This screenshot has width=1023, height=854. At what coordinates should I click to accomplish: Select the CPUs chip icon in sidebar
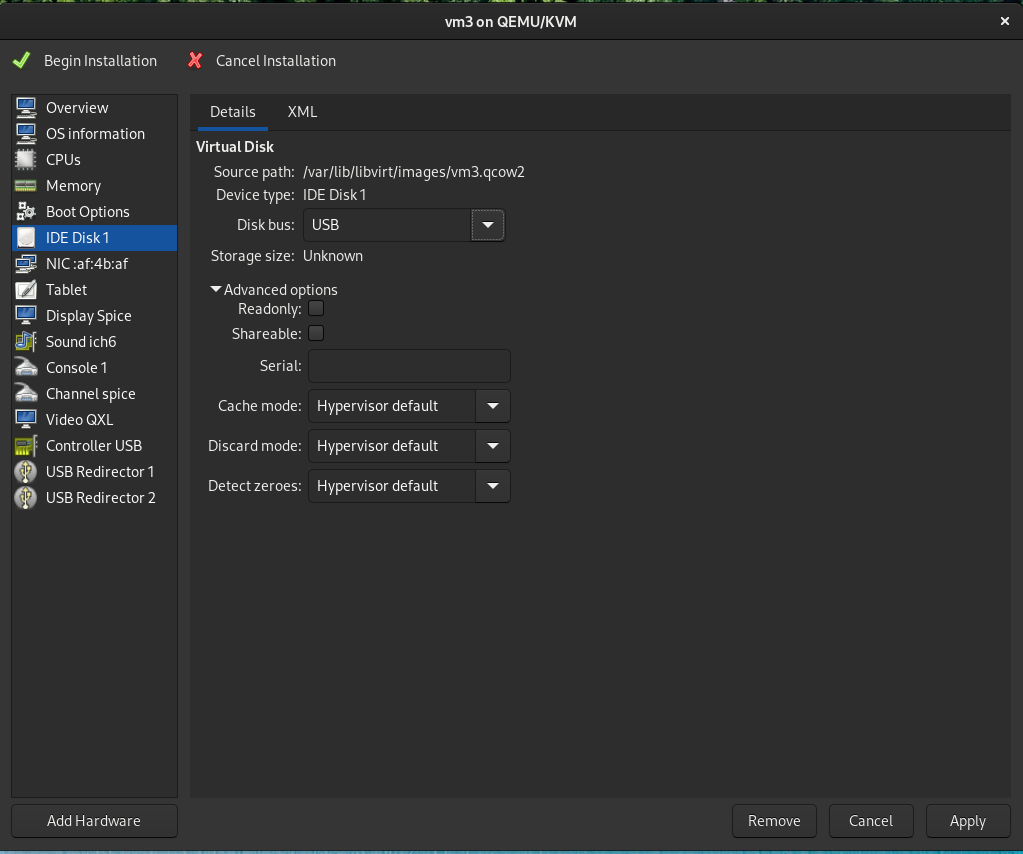(x=27, y=160)
